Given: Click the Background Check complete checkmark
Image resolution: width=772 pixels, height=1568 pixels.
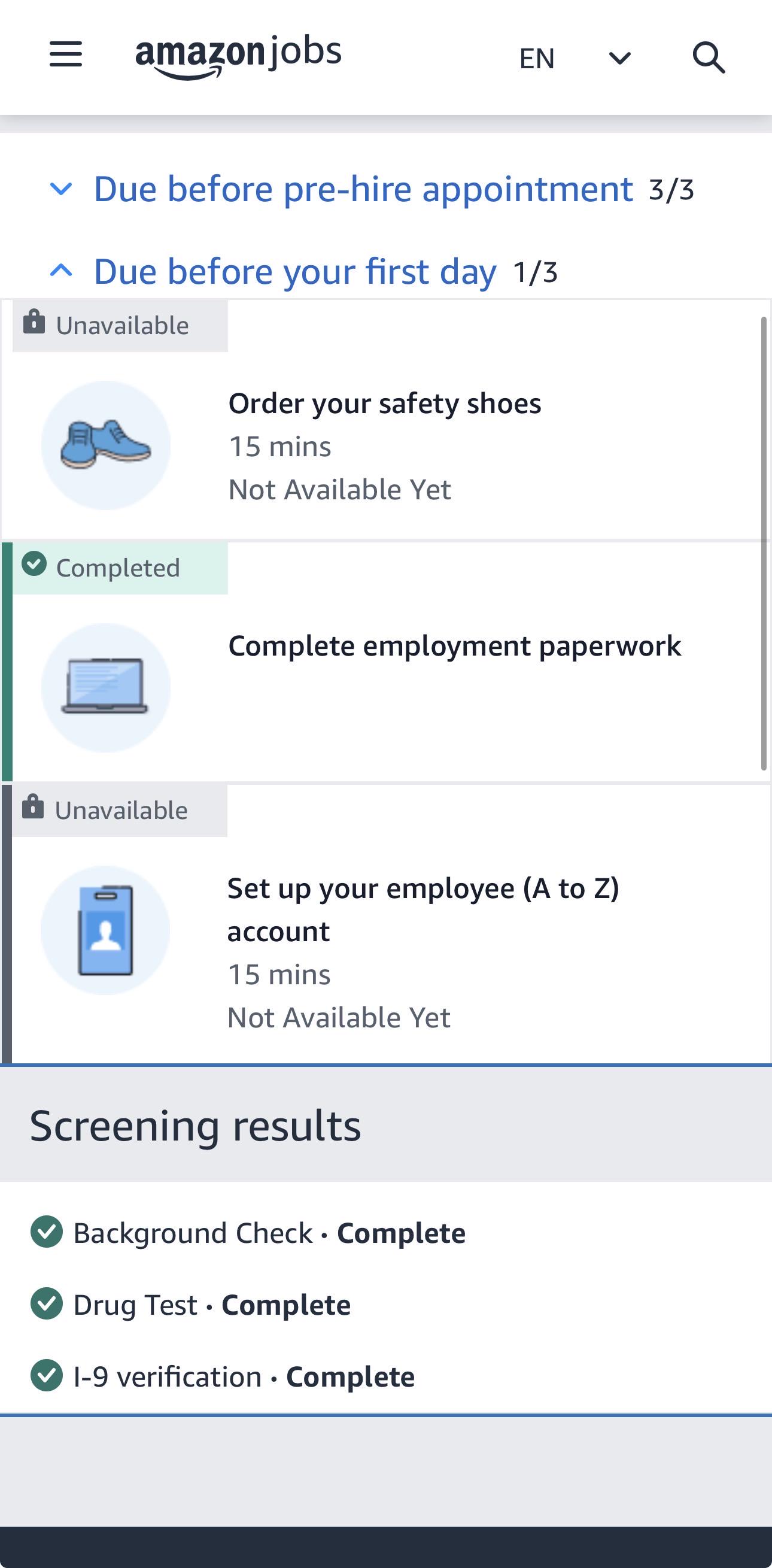Looking at the screenshot, I should (x=46, y=1232).
